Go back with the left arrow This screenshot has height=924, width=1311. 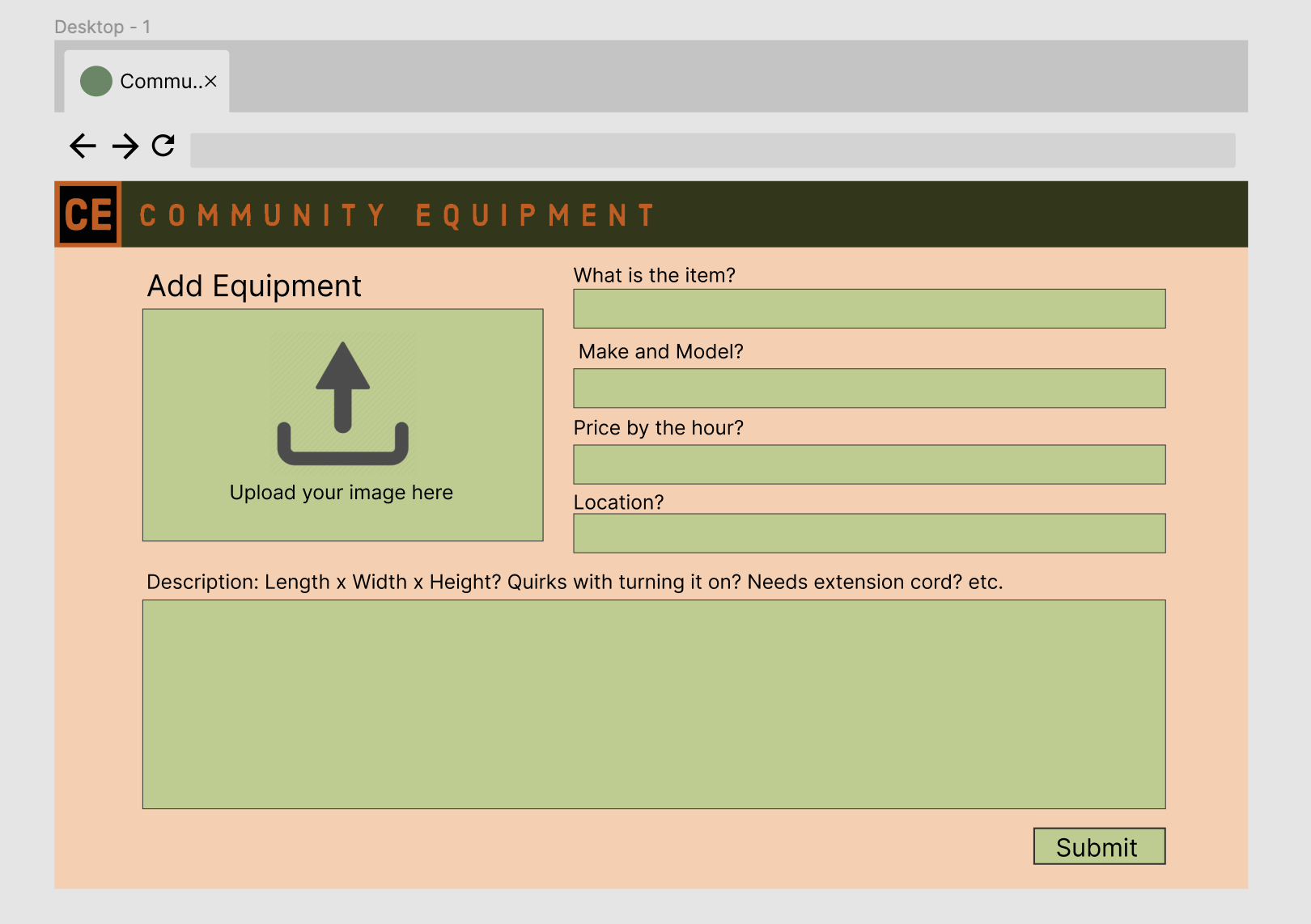83,146
